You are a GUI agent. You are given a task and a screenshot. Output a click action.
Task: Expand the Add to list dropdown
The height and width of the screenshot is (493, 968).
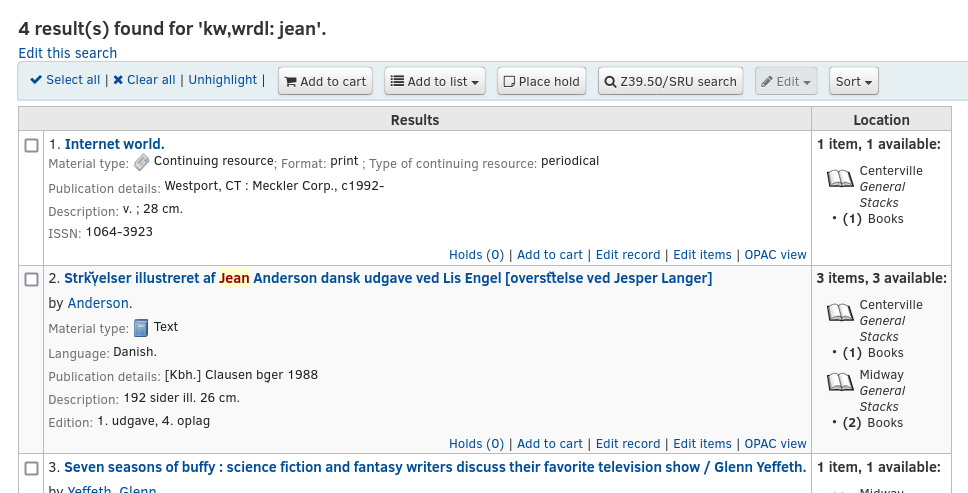(x=435, y=81)
